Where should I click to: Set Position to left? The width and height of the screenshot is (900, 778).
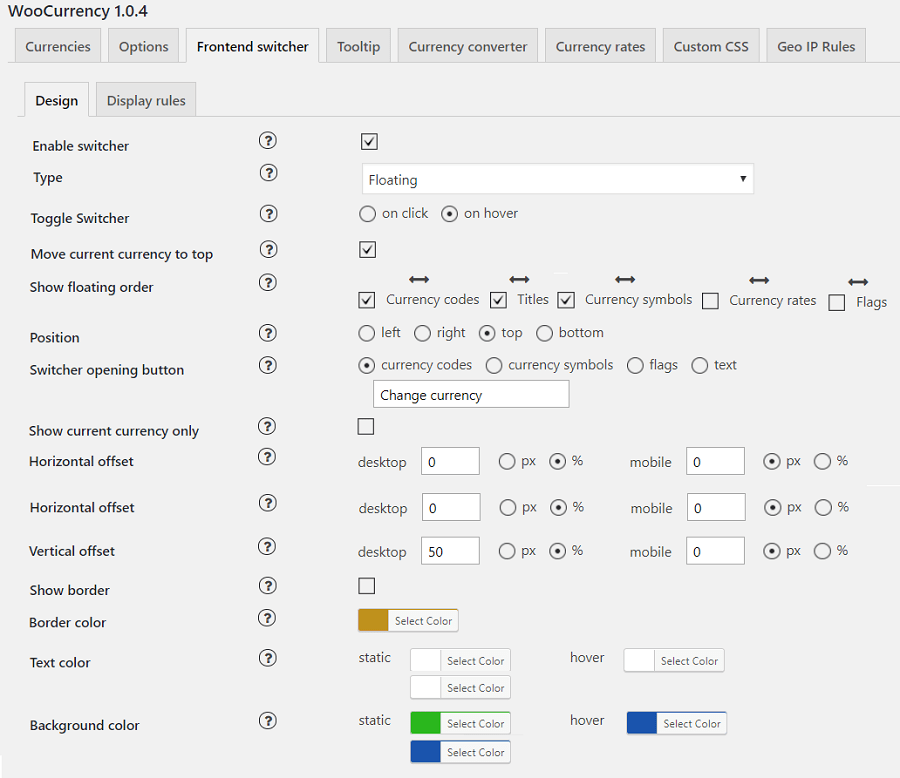click(366, 334)
